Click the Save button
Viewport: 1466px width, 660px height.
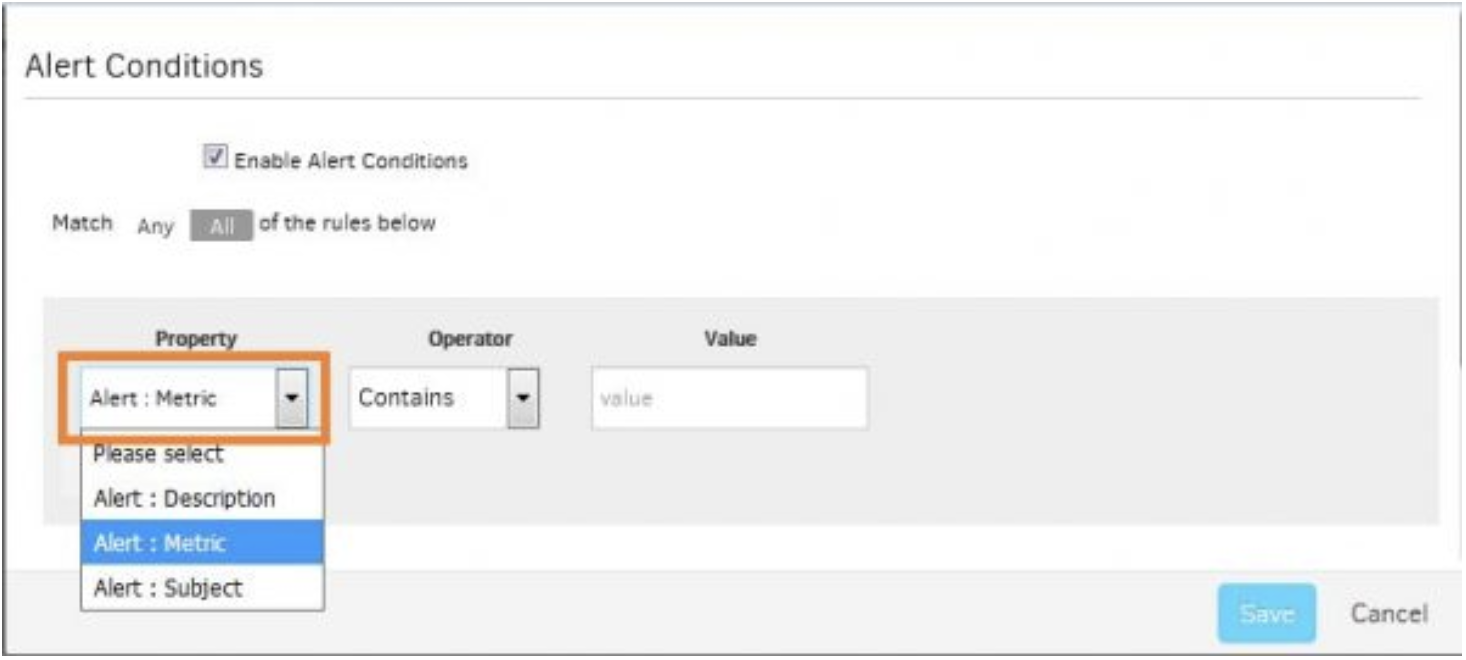pyautogui.click(x=1267, y=613)
